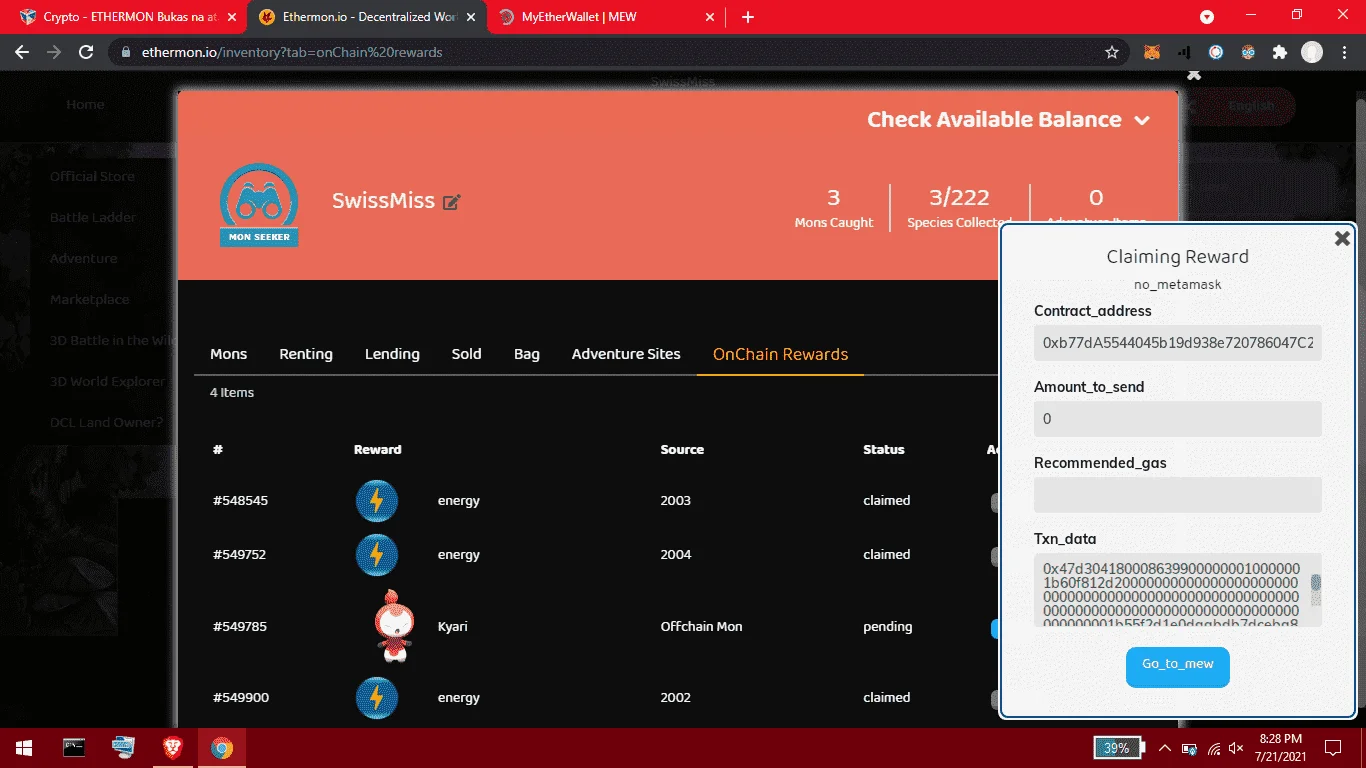Click the Kyari reward name

[x=452, y=627]
